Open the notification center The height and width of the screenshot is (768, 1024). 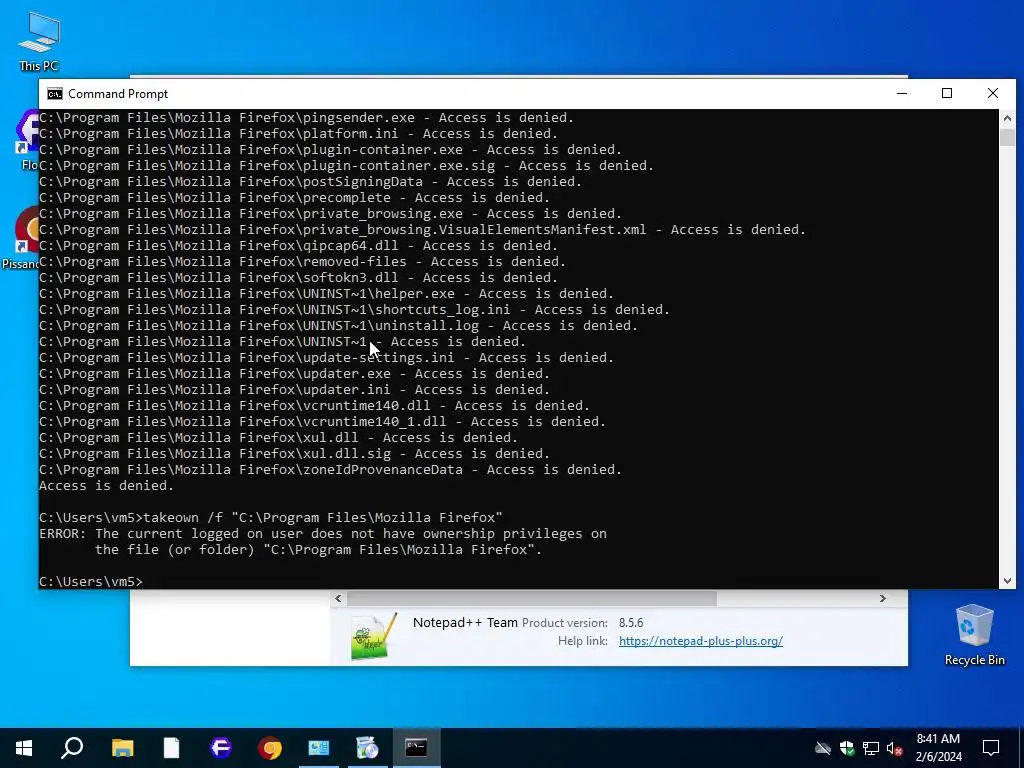pos(991,748)
